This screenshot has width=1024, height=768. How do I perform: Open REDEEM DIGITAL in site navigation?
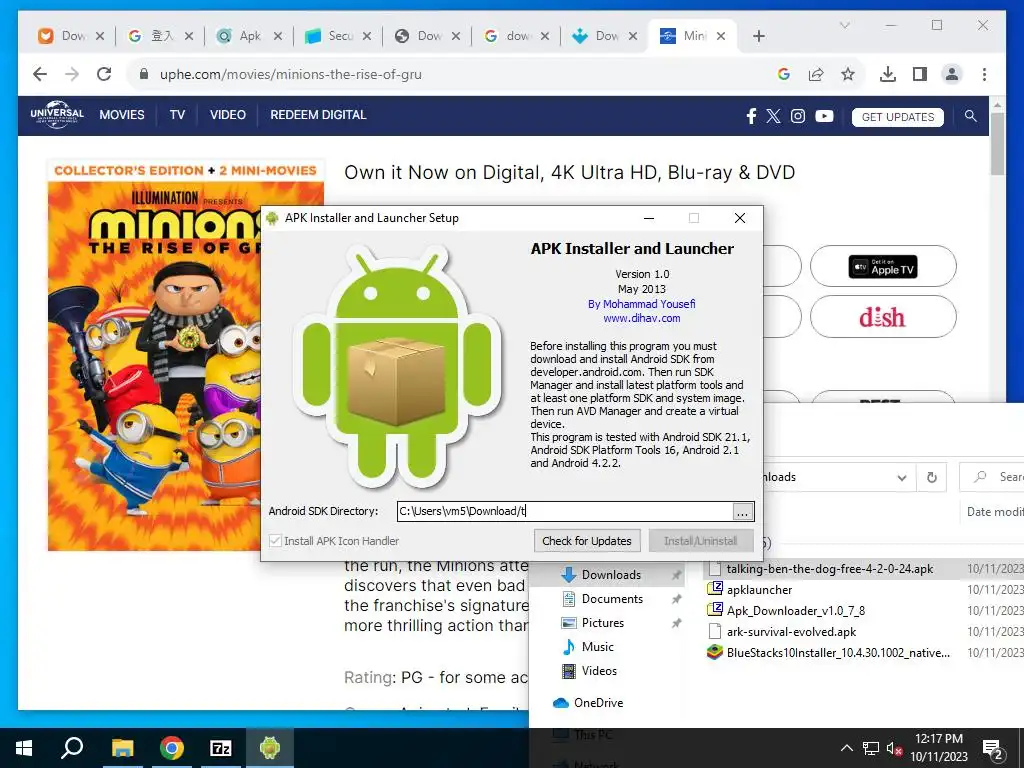318,115
